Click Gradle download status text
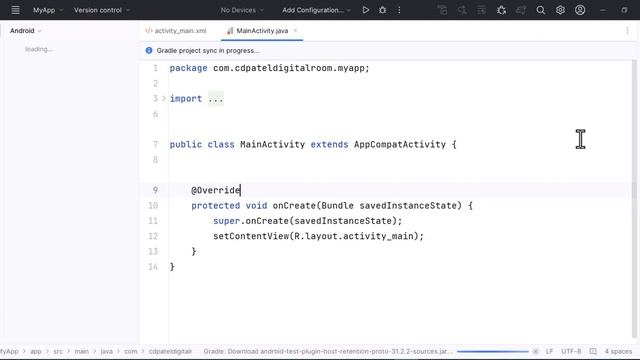The image size is (640, 360). pyautogui.click(x=328, y=351)
